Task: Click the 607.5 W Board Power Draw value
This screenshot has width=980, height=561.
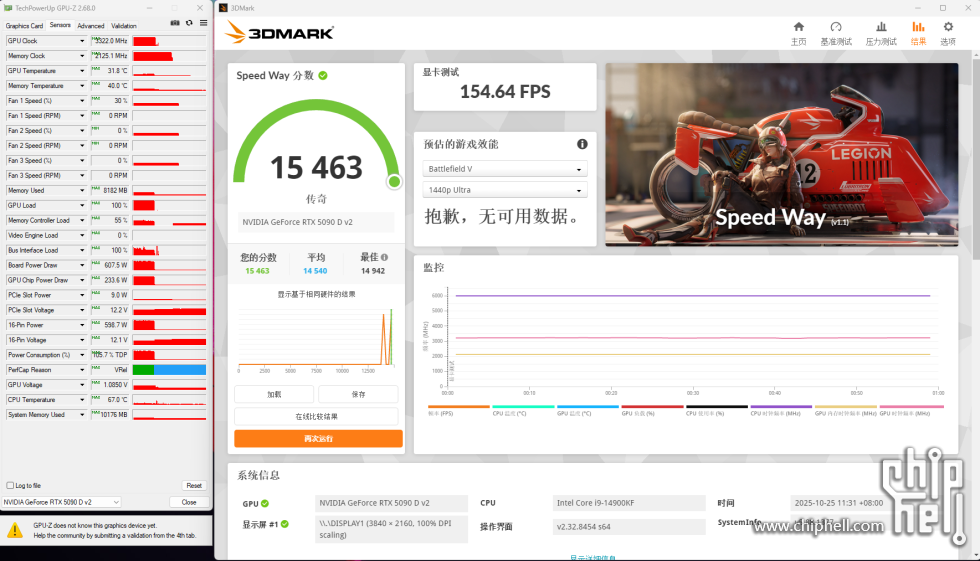Action: [116, 266]
